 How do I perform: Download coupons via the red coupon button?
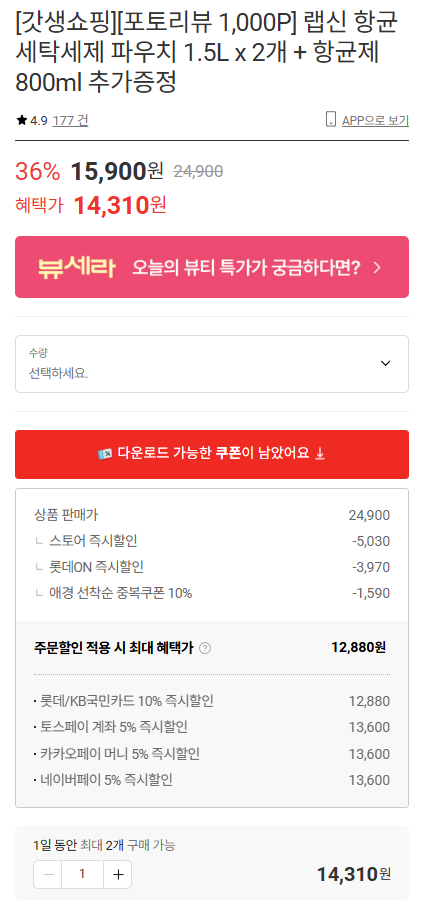[212, 454]
